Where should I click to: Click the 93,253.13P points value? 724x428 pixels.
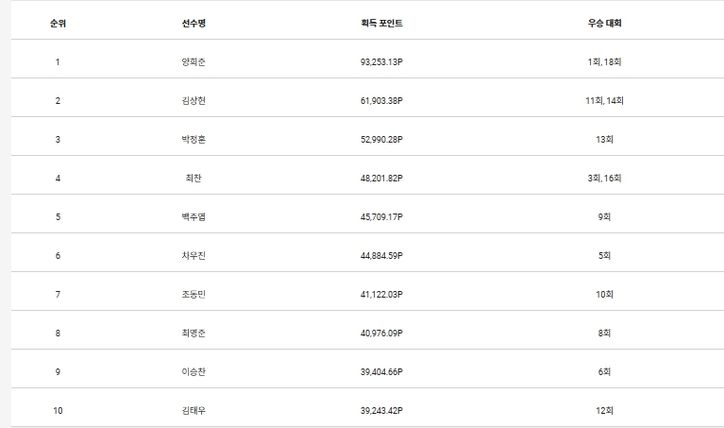(x=382, y=62)
